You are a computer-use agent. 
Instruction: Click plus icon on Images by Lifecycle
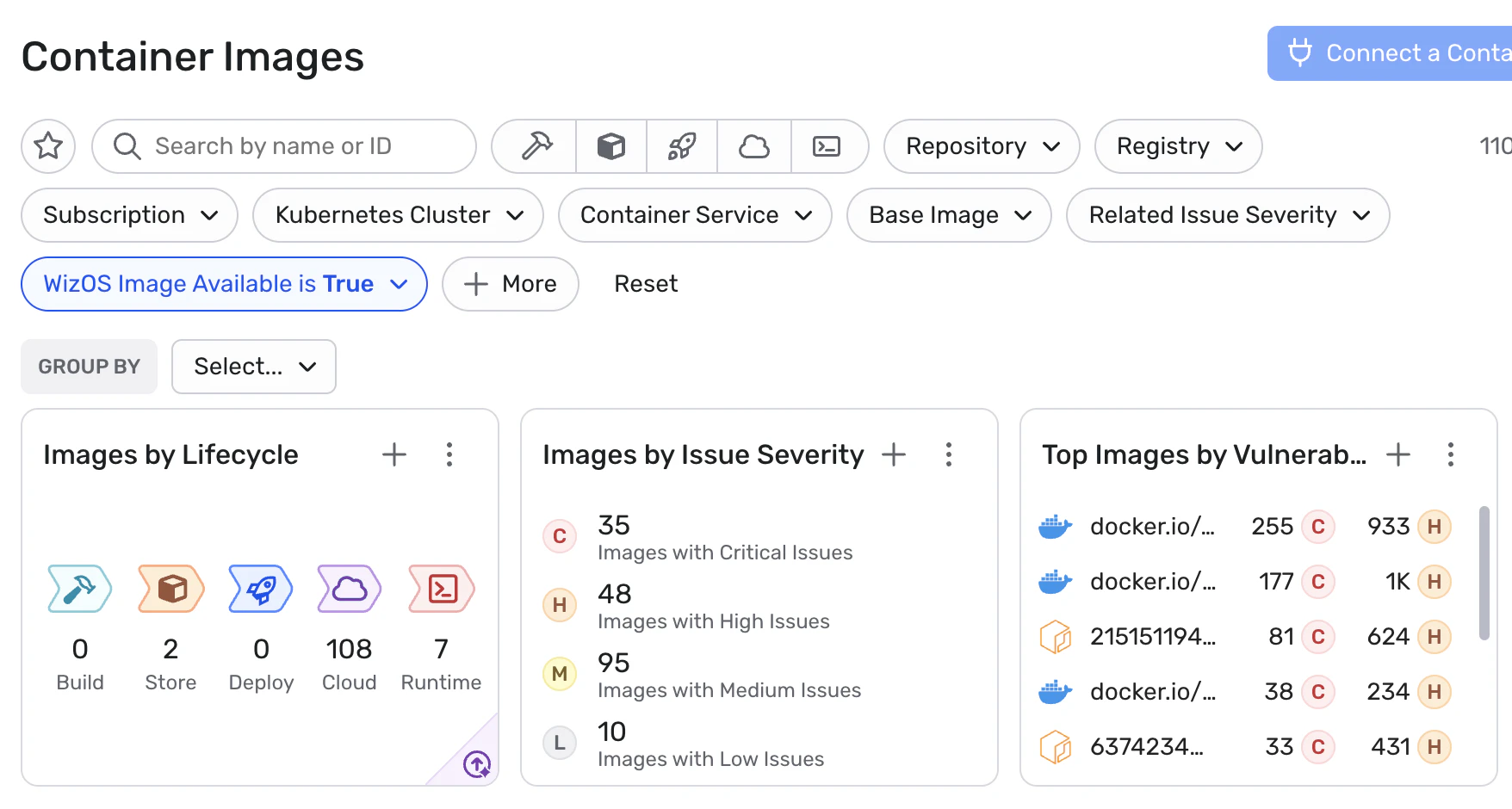point(394,454)
